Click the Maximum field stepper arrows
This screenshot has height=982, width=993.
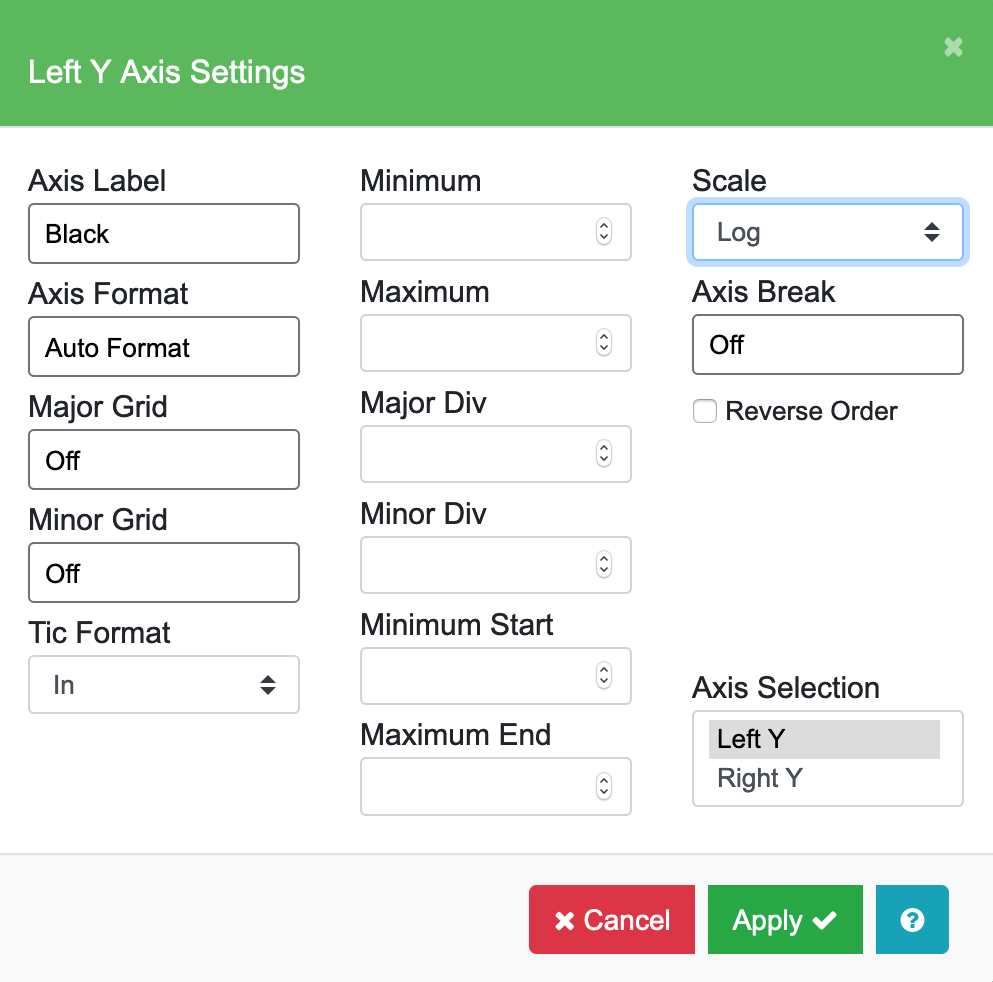(604, 343)
